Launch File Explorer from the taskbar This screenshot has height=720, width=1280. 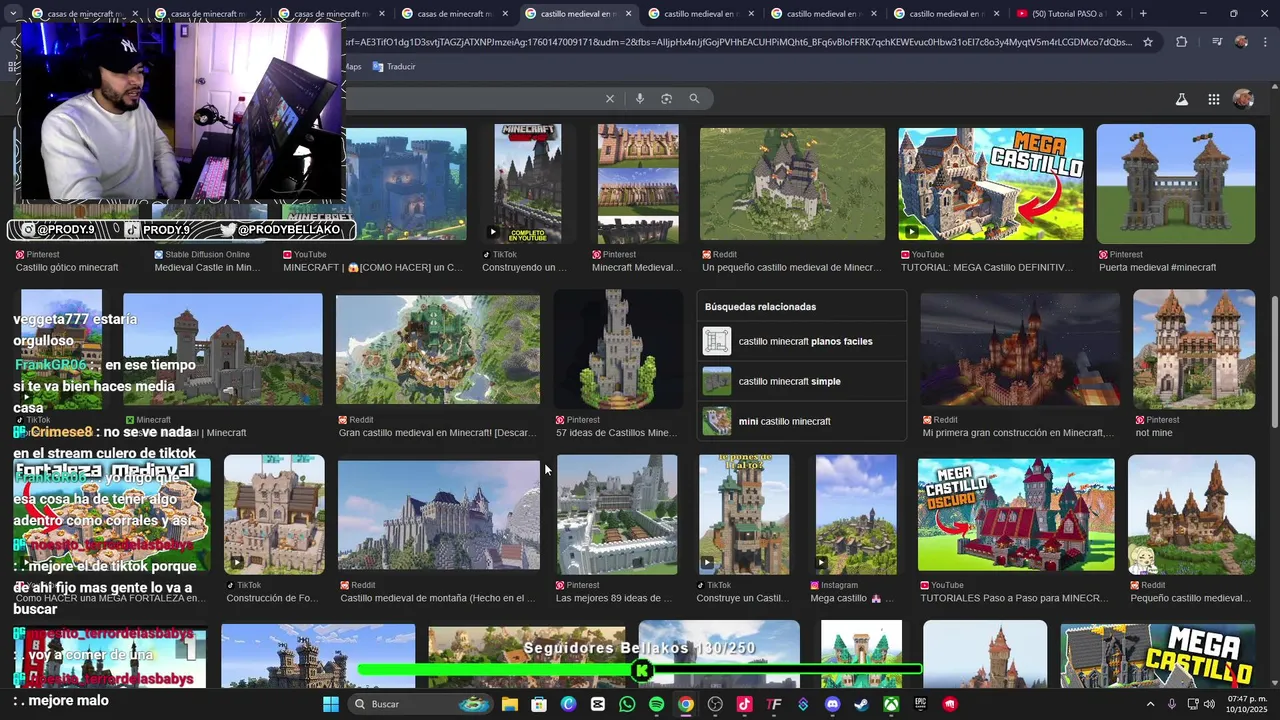tap(510, 704)
